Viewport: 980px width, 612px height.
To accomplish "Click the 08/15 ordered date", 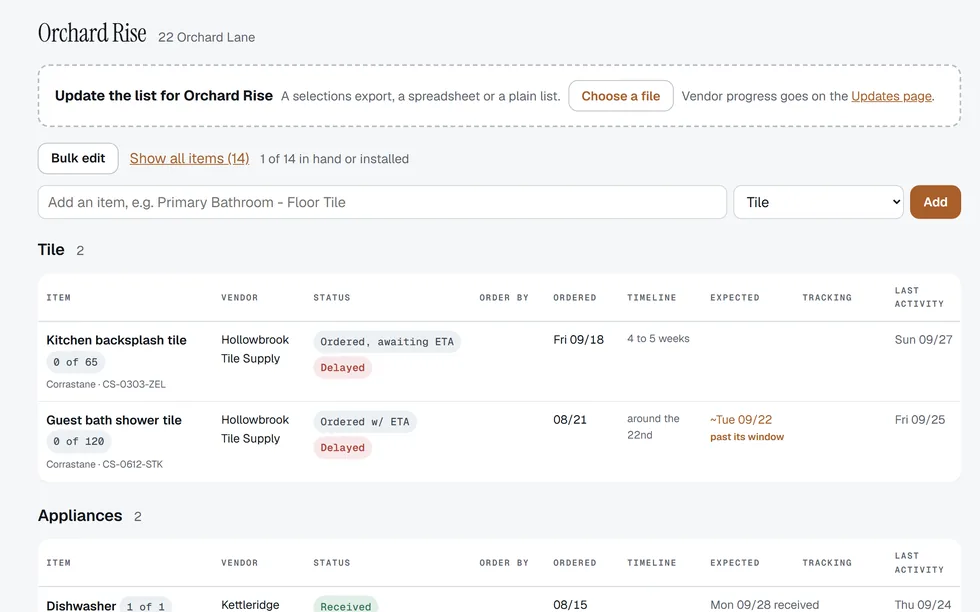I will click(570, 604).
